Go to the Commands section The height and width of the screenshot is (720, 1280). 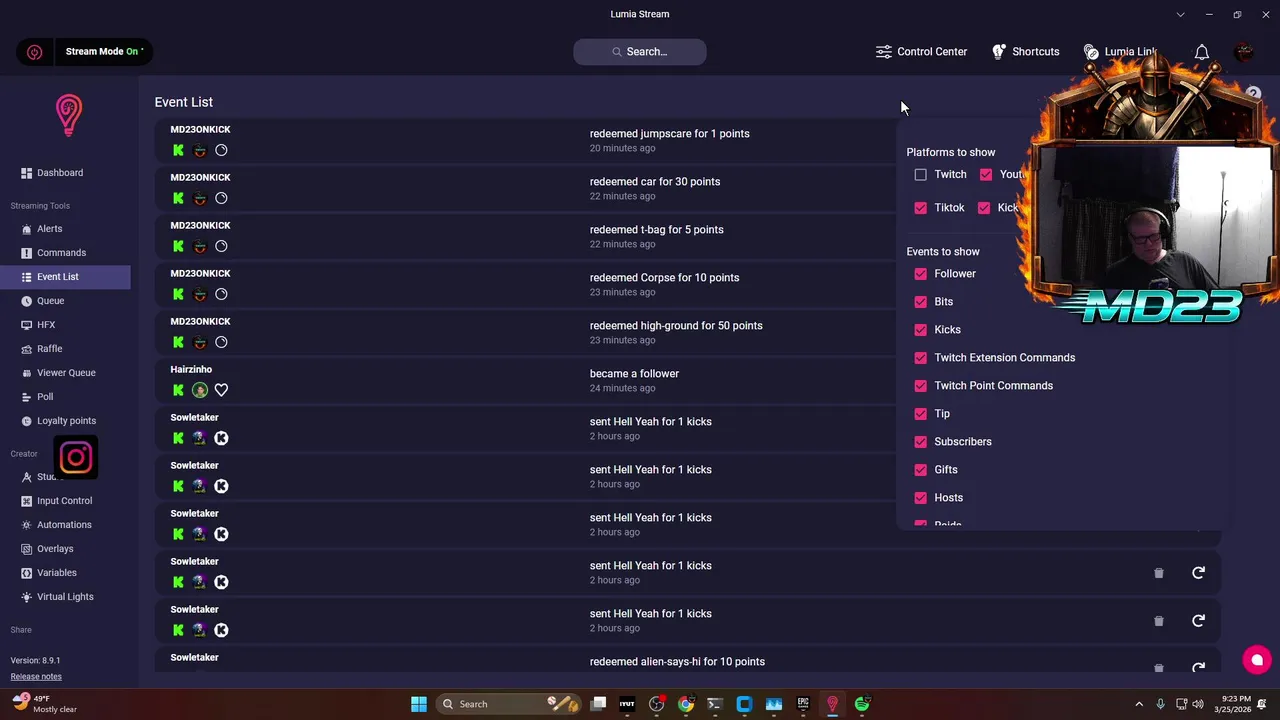(65, 253)
